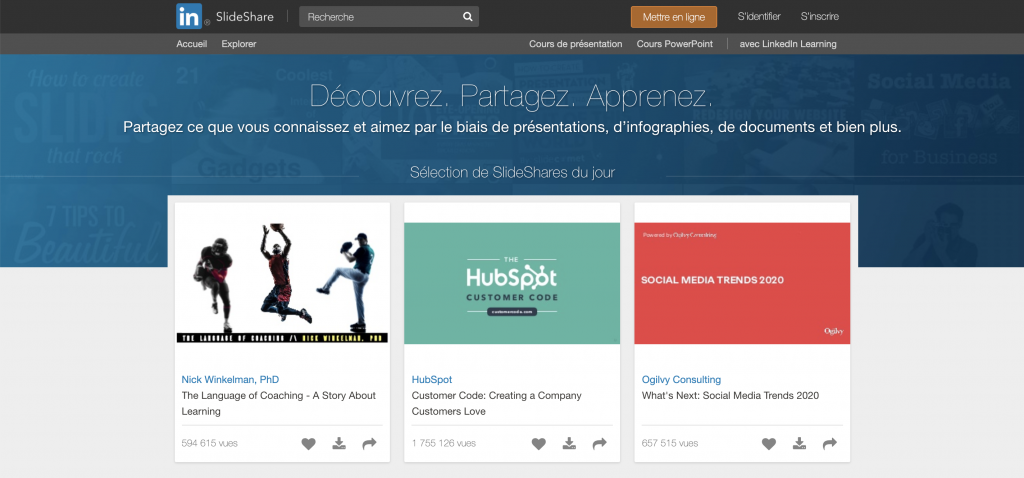
Task: Like the HubSpot Customer Code presentation
Action: pos(539,443)
